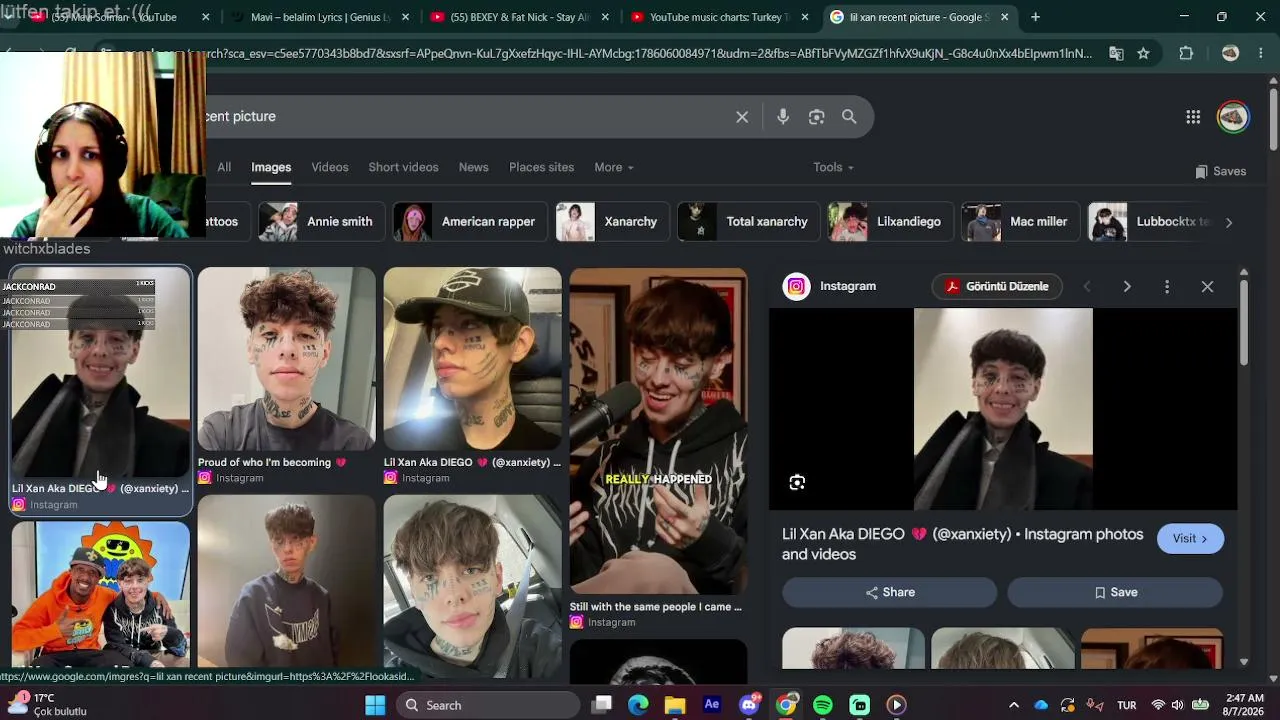Click the Instagram source in preview panel header
Image resolution: width=1280 pixels, height=720 pixels.
[830, 286]
